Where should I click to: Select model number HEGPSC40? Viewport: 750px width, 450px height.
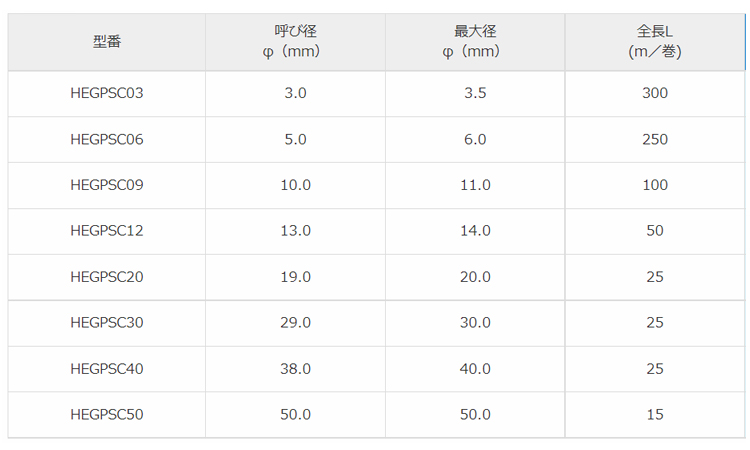[x=107, y=369]
